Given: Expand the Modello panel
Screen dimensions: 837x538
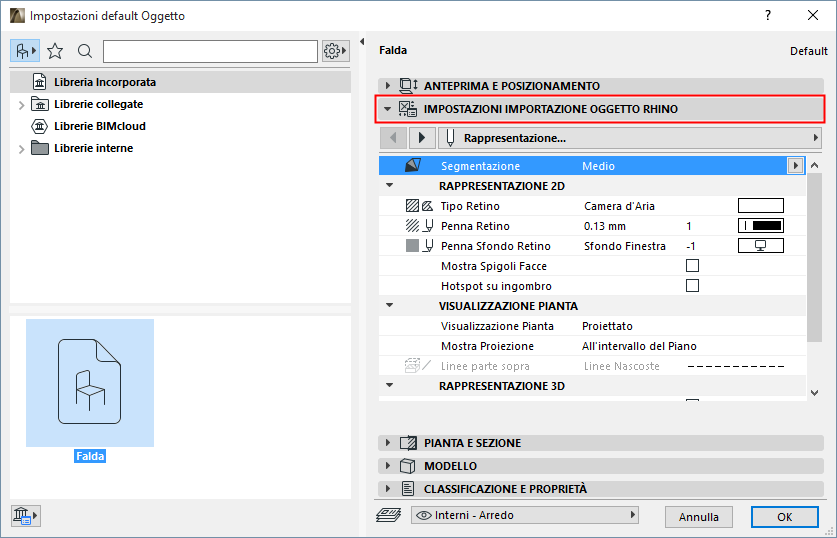Looking at the screenshot, I should [x=388, y=465].
